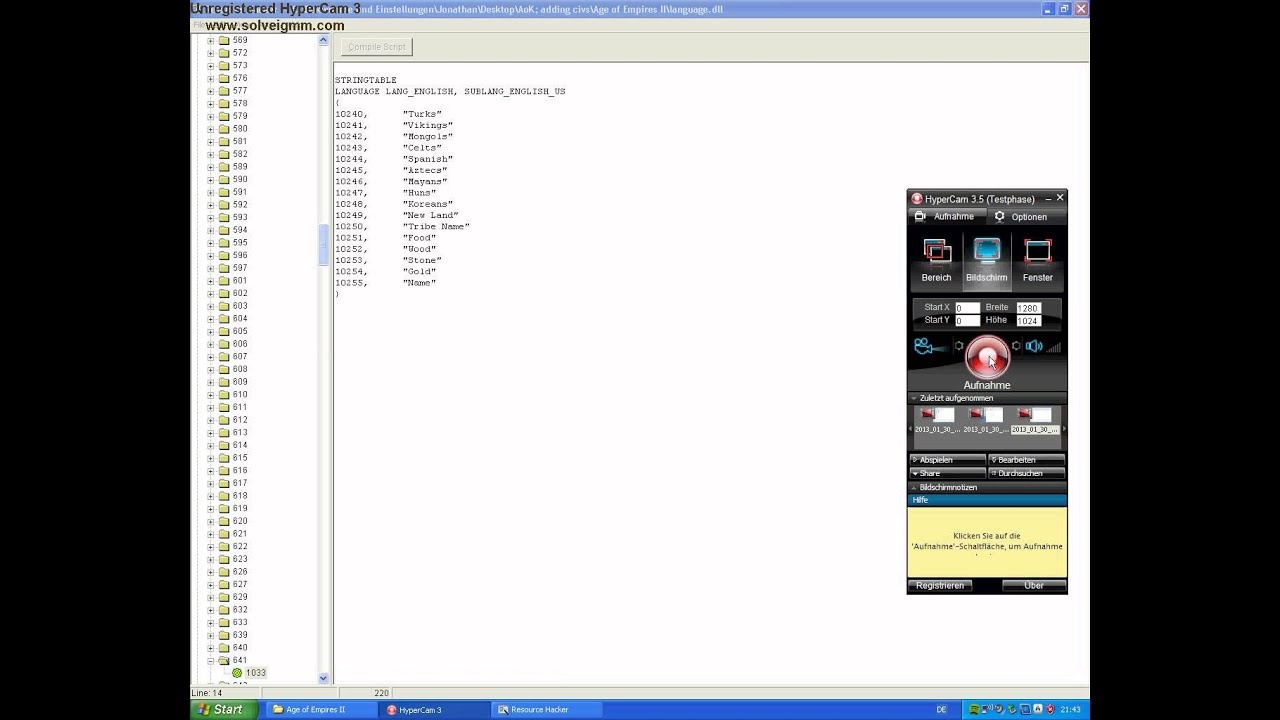Click the tree scrollbar up arrow
1280x720 pixels.
[x=323, y=41]
